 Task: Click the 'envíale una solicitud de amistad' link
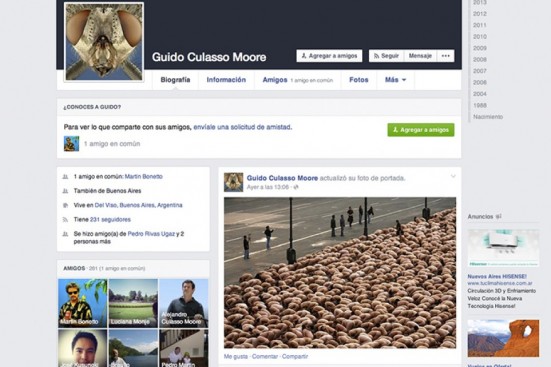pyautogui.click(x=242, y=127)
